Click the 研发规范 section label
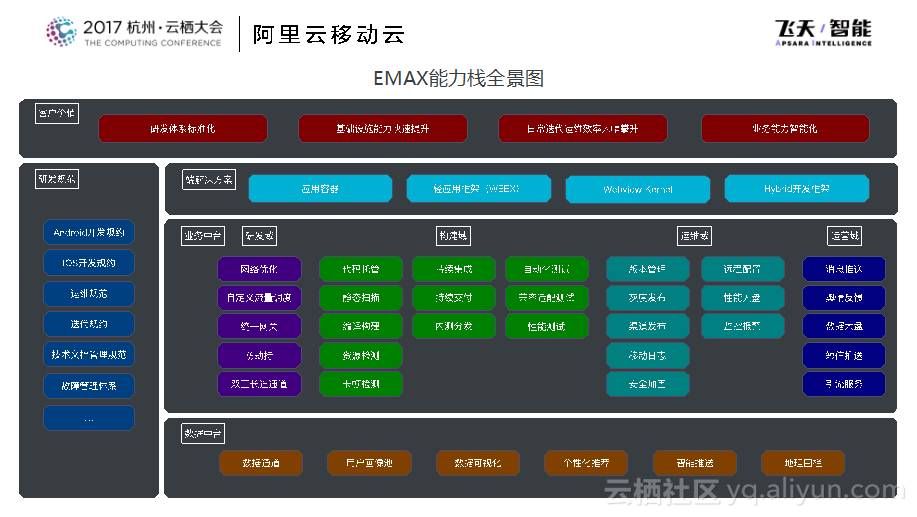 click(x=57, y=179)
